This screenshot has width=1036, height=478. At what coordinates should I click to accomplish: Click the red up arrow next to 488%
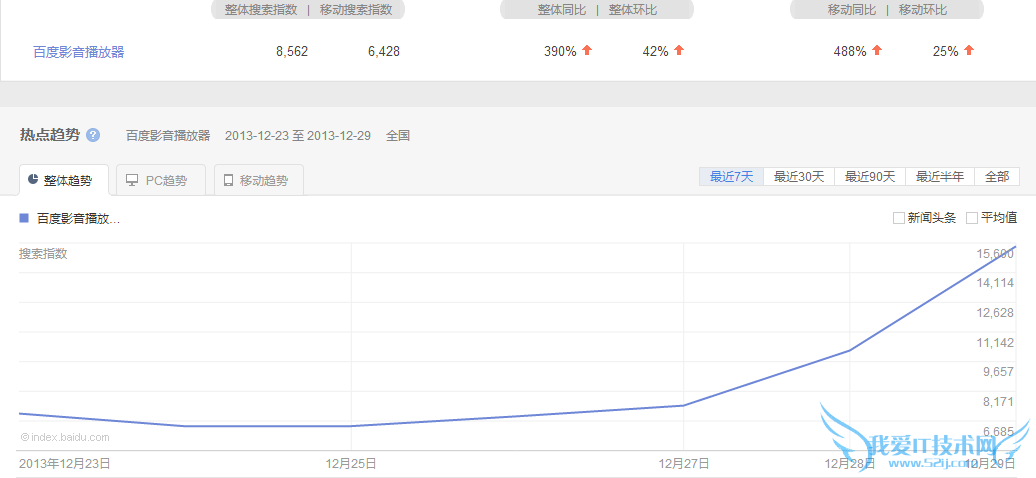(x=877, y=50)
